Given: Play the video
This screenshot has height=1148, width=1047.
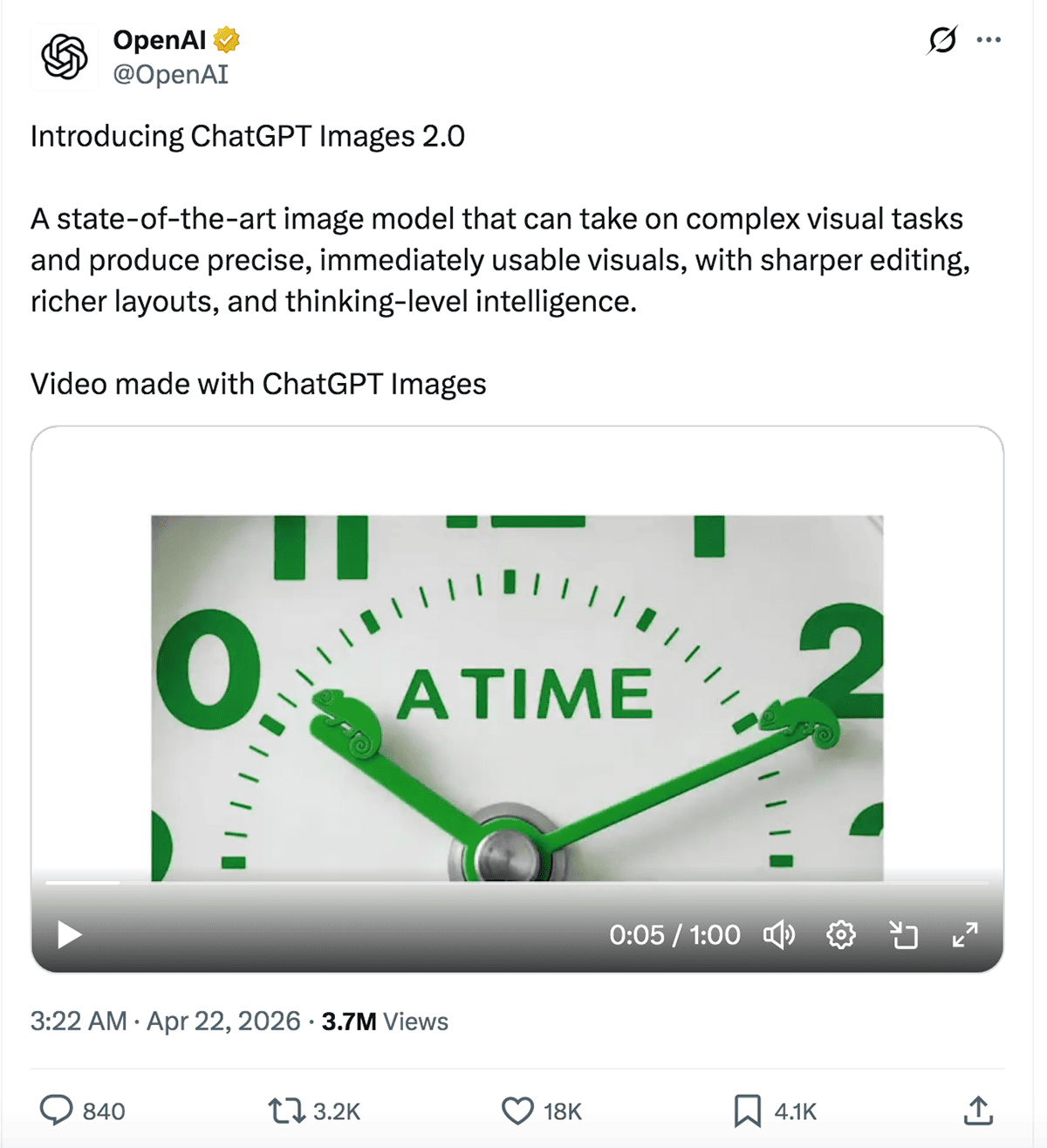Looking at the screenshot, I should [x=68, y=934].
